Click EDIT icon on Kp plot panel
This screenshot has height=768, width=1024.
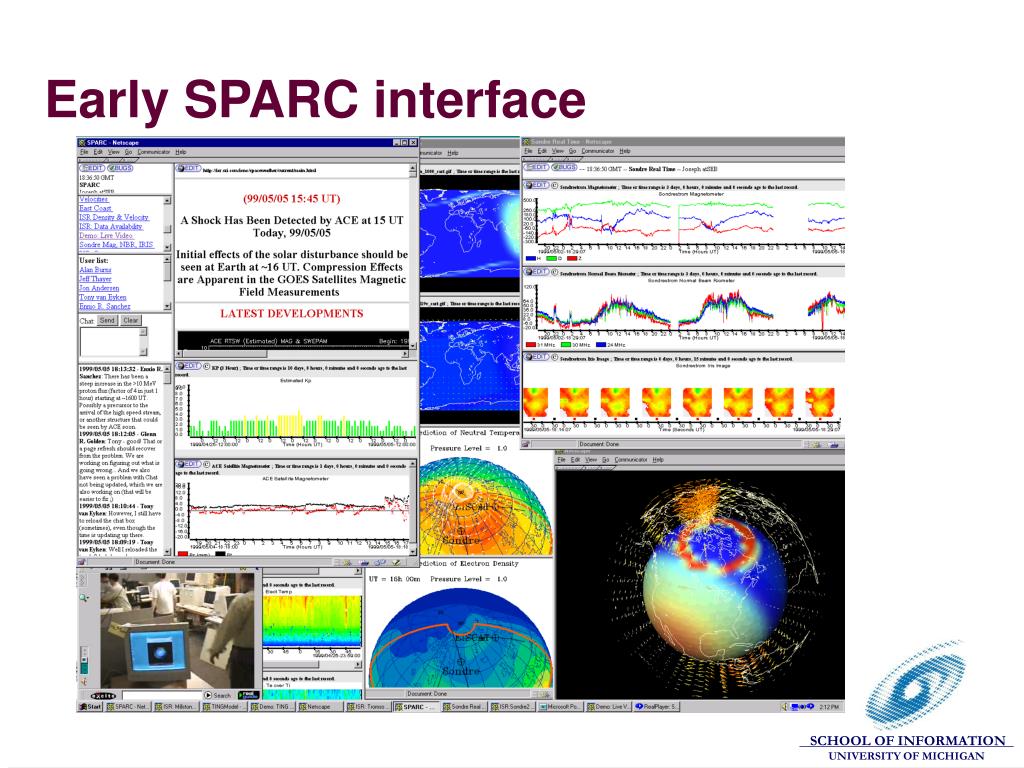click(x=189, y=366)
